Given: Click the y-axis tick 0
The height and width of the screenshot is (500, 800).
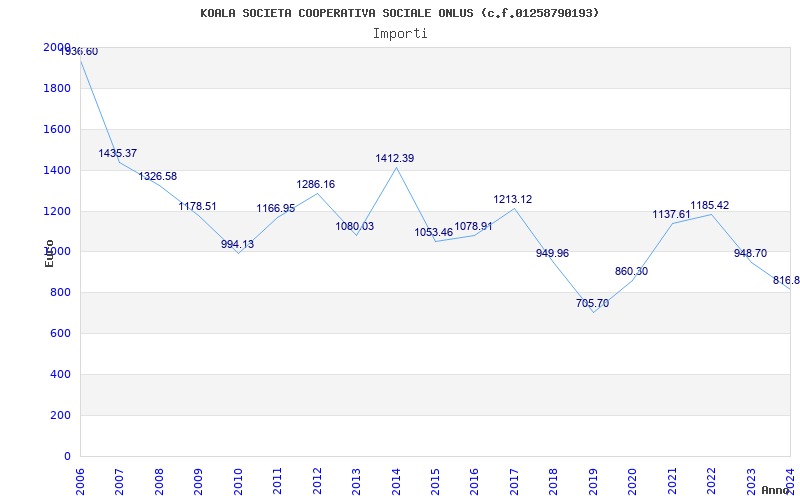Looking at the screenshot, I should click(x=67, y=456).
